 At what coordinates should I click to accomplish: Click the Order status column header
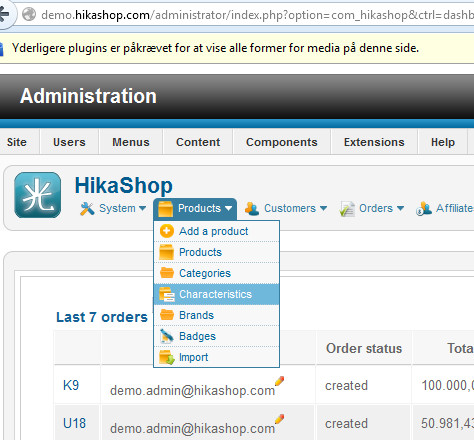click(x=364, y=348)
